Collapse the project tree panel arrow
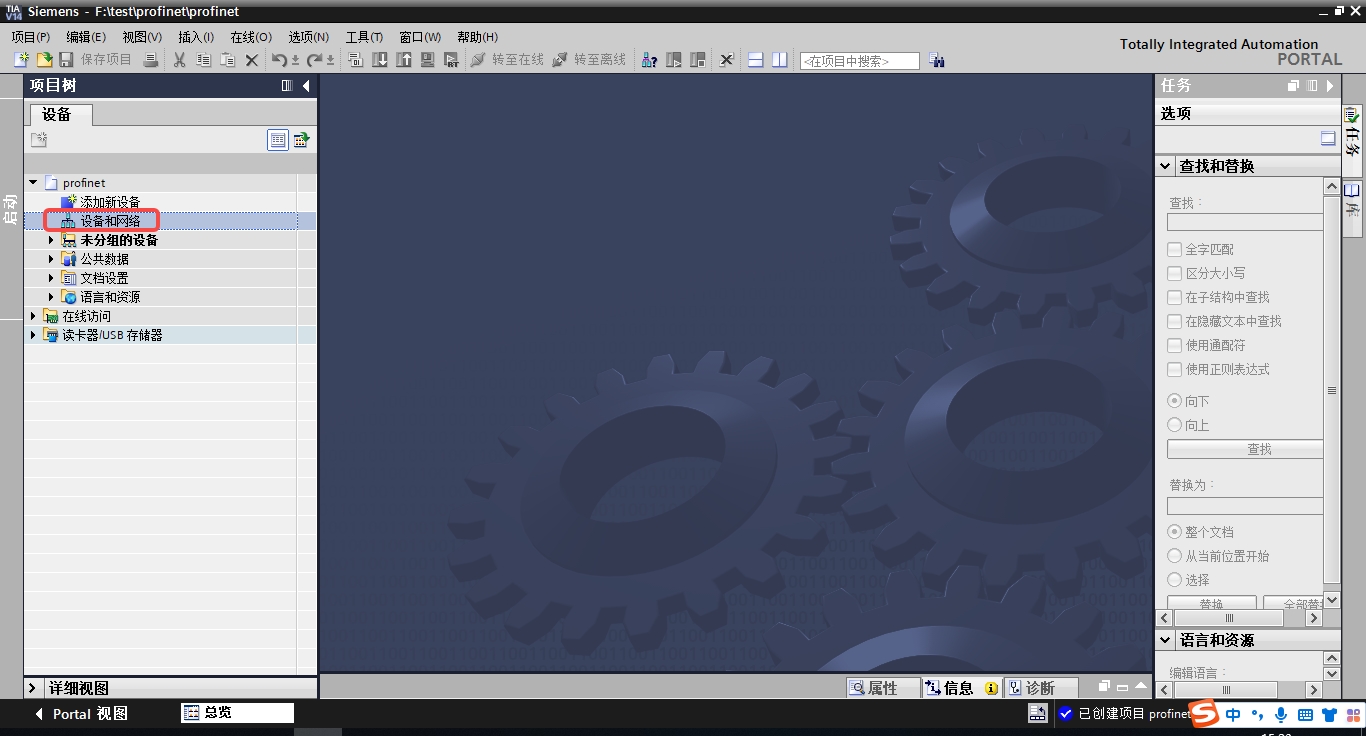The width and height of the screenshot is (1366, 736). pos(306,86)
